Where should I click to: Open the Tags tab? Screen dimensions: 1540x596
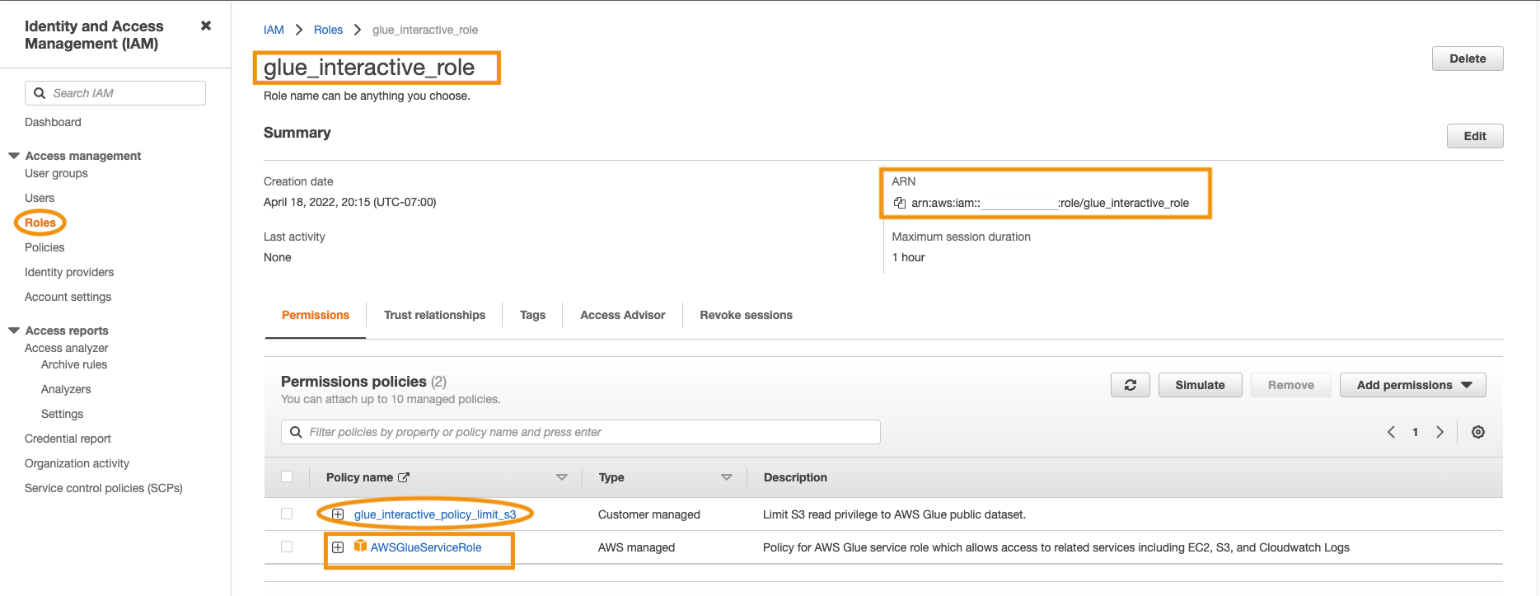coord(533,315)
